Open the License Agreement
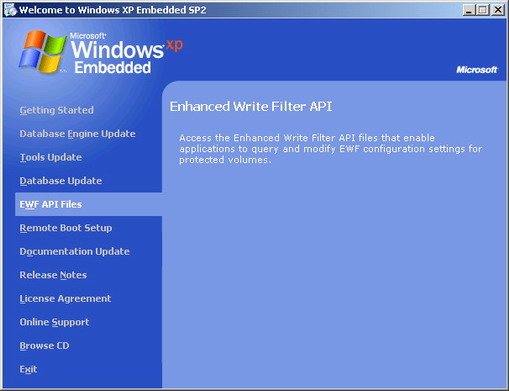This screenshot has width=509, height=391. 65,299
